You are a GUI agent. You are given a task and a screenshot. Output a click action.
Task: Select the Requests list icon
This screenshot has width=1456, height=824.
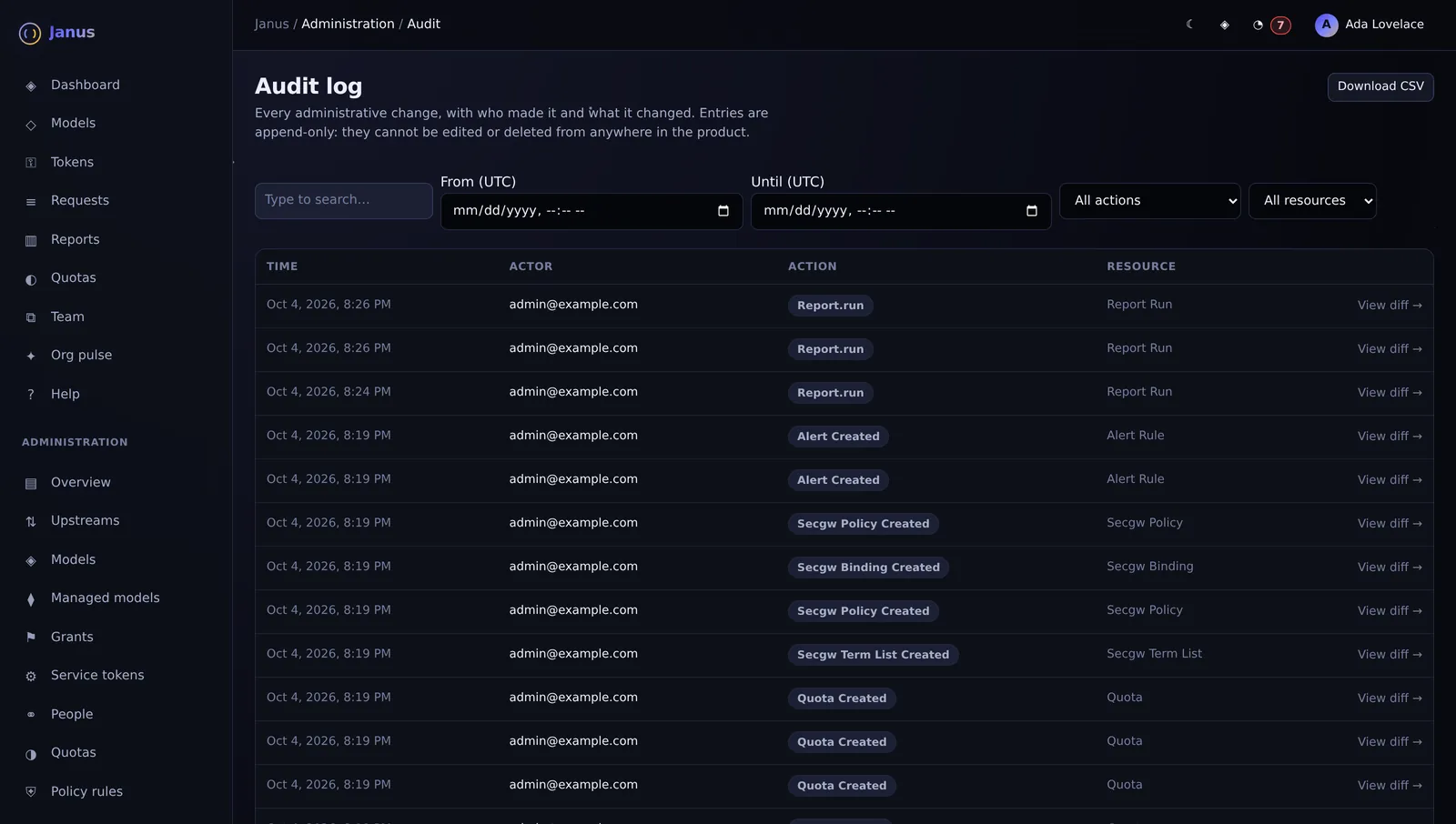[31, 201]
